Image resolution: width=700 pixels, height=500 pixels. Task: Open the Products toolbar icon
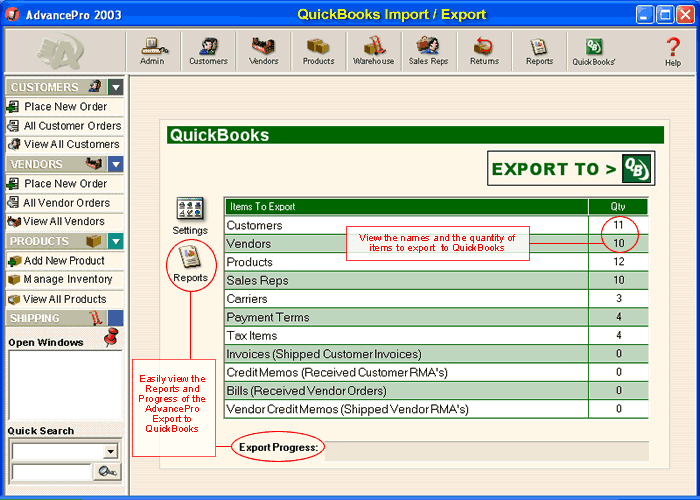(318, 51)
